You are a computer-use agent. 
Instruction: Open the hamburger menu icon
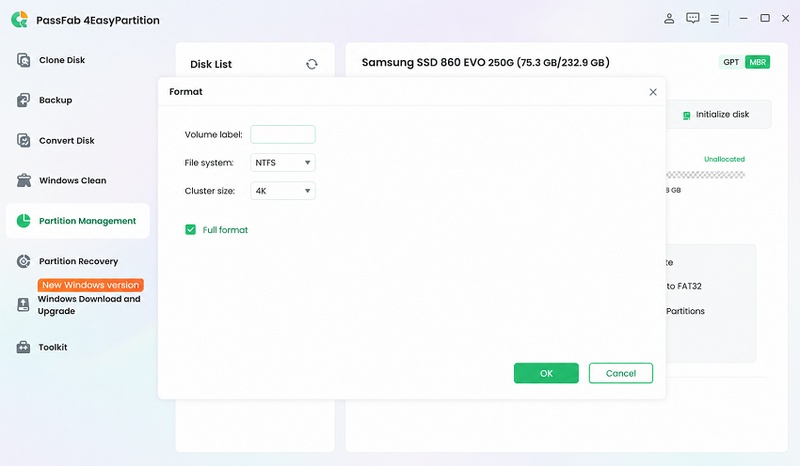pyautogui.click(x=715, y=19)
